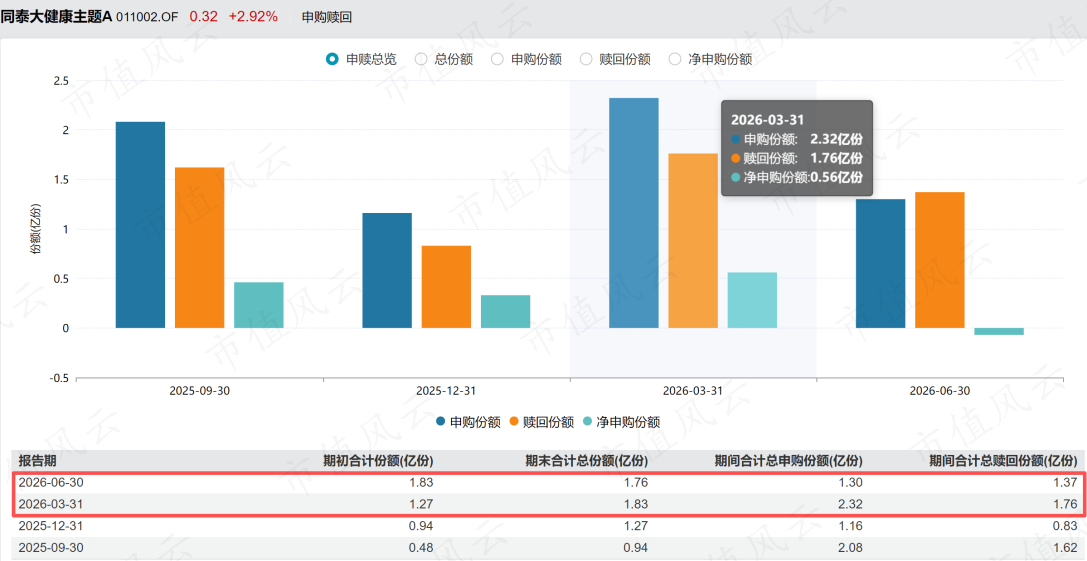Click fund name 同泰大健康主题A
This screenshot has width=1087, height=561.
click(56, 17)
